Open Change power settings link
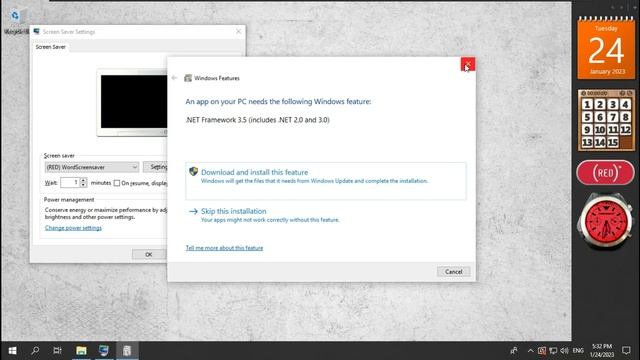 click(x=73, y=228)
